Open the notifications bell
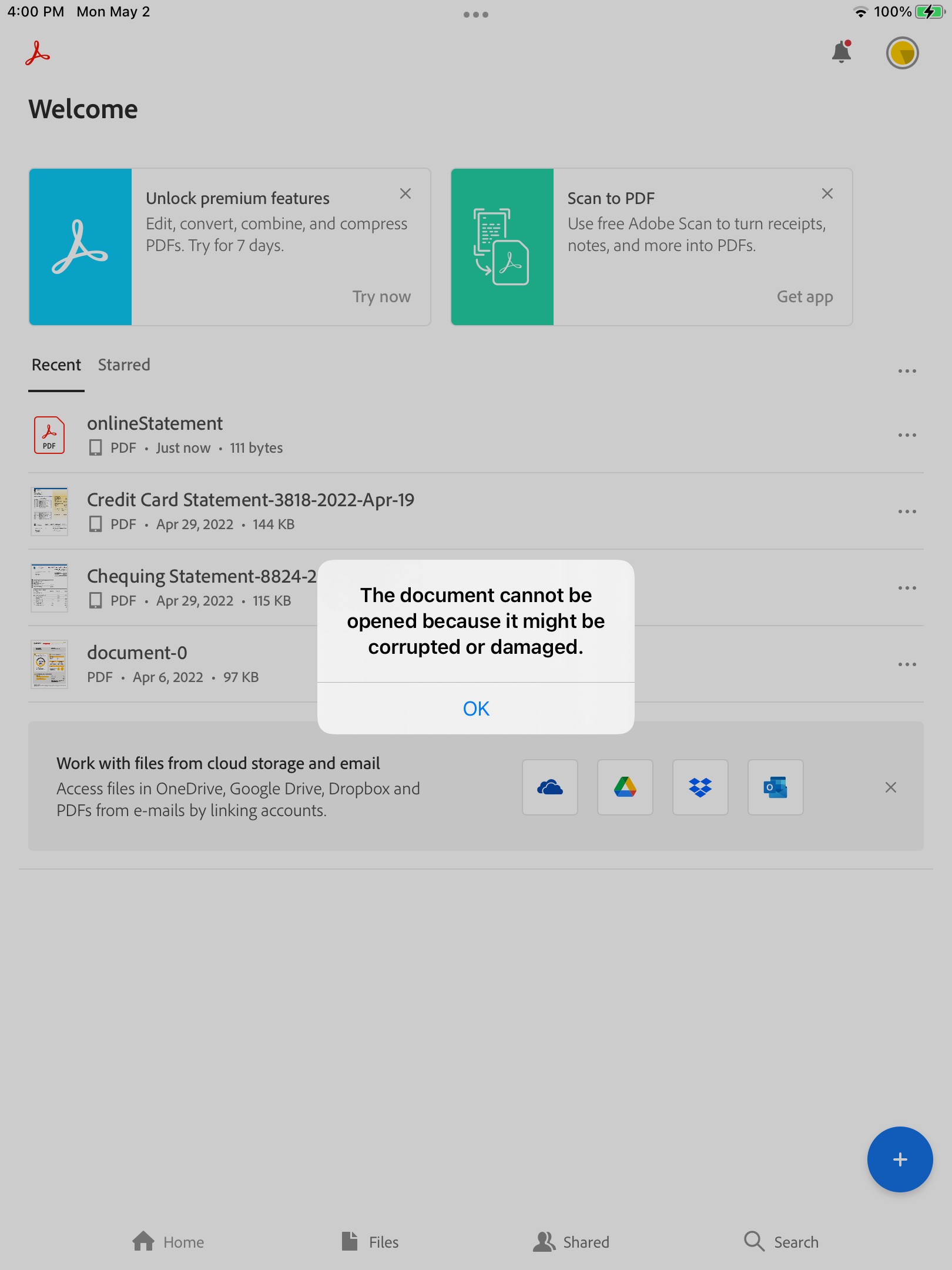This screenshot has height=1270, width=952. [840, 53]
